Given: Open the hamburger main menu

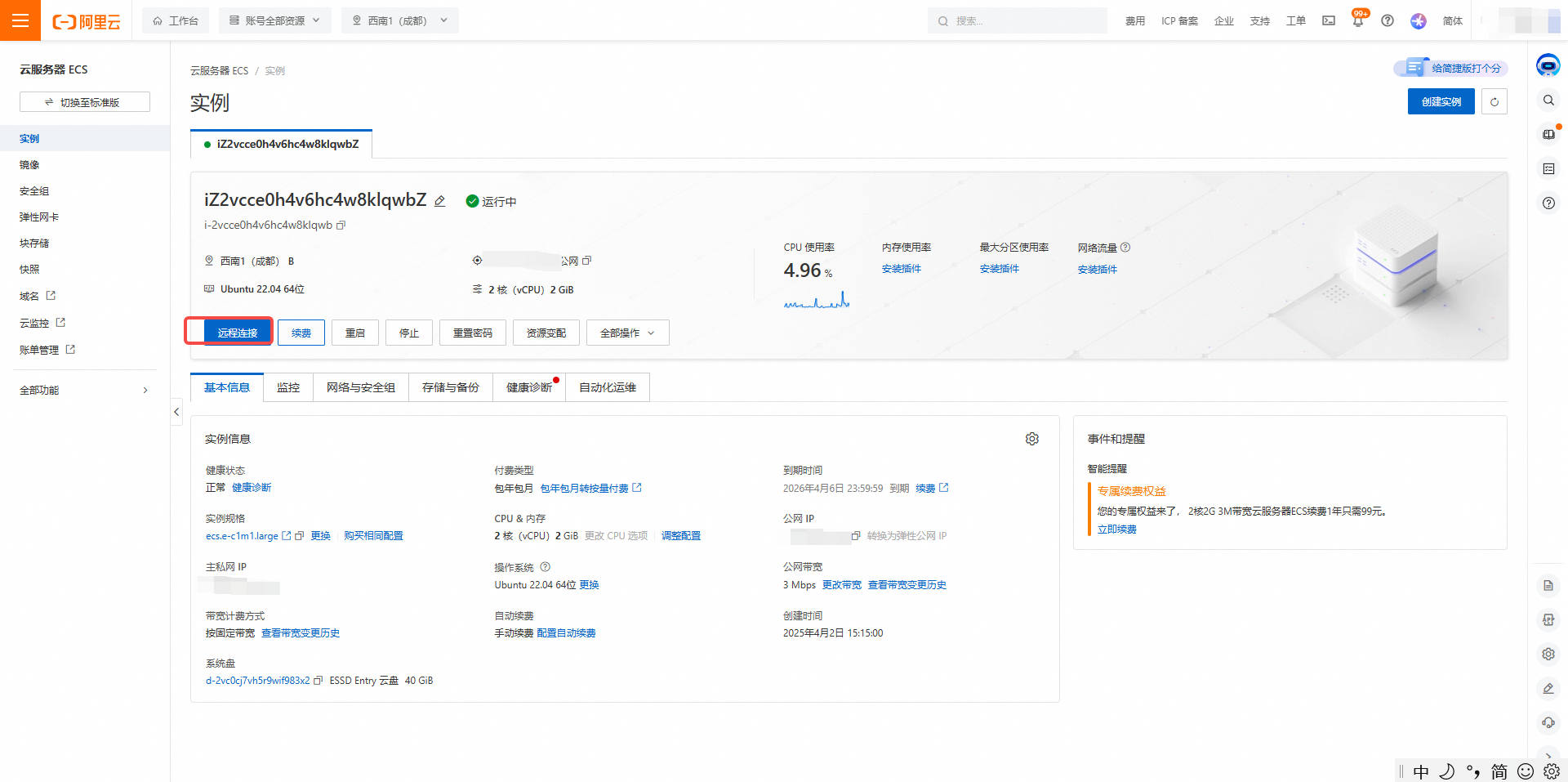Looking at the screenshot, I should point(20,20).
